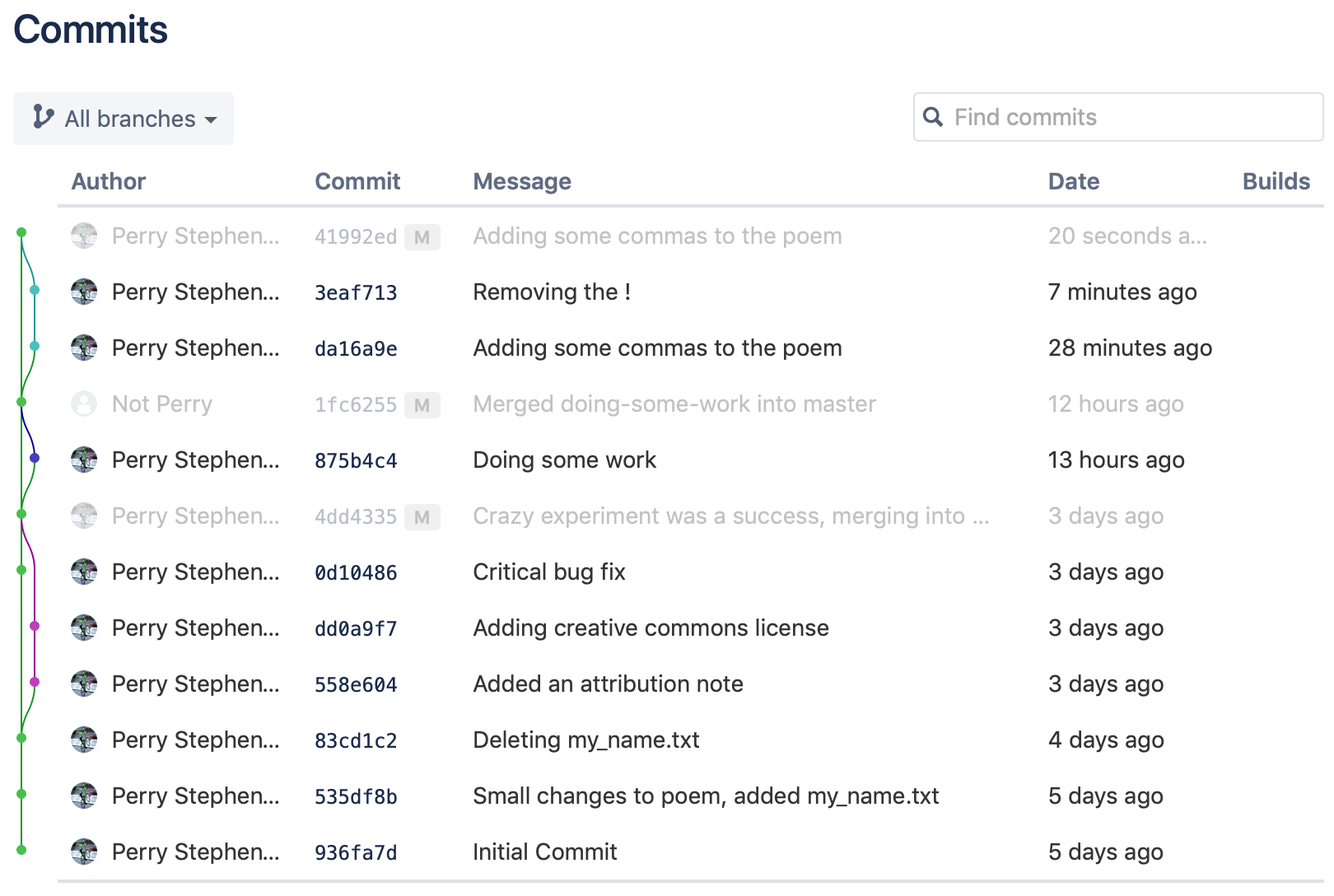Click the 'Commits' page heading

pyautogui.click(x=91, y=30)
